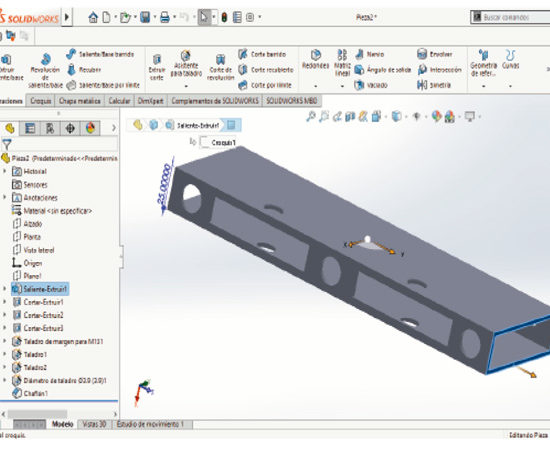This screenshot has width=550, height=450.
Task: Select the Corte barrido tool
Action: coord(262,54)
